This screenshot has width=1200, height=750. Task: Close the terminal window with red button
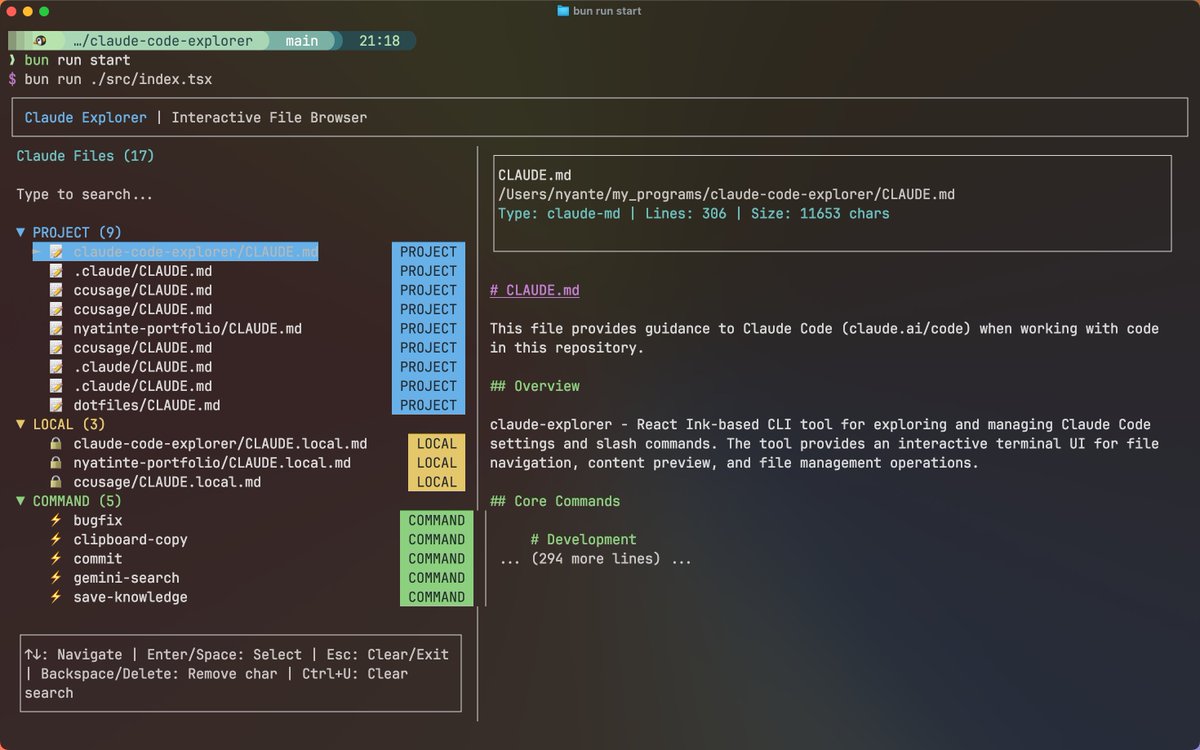(x=12, y=11)
